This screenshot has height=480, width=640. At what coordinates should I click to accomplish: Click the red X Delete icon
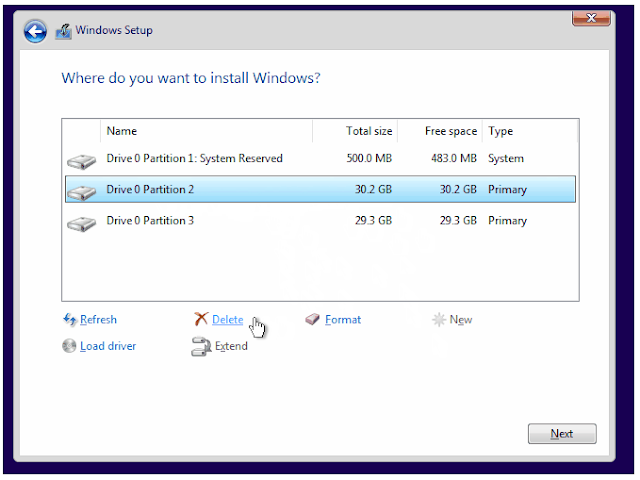(x=201, y=319)
